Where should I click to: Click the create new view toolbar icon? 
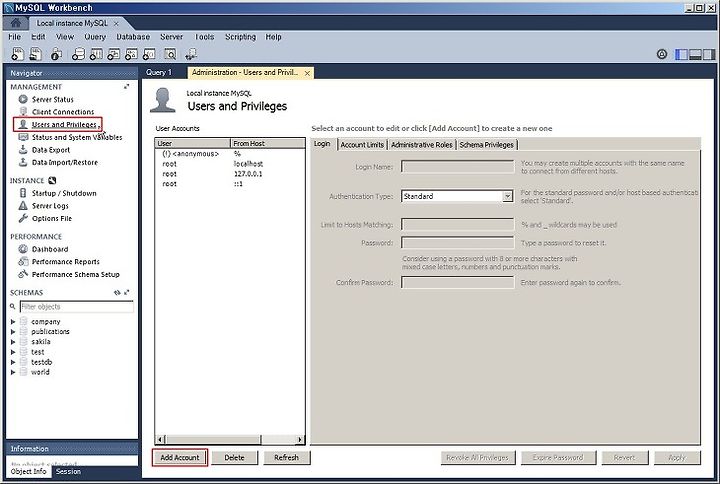pos(113,54)
